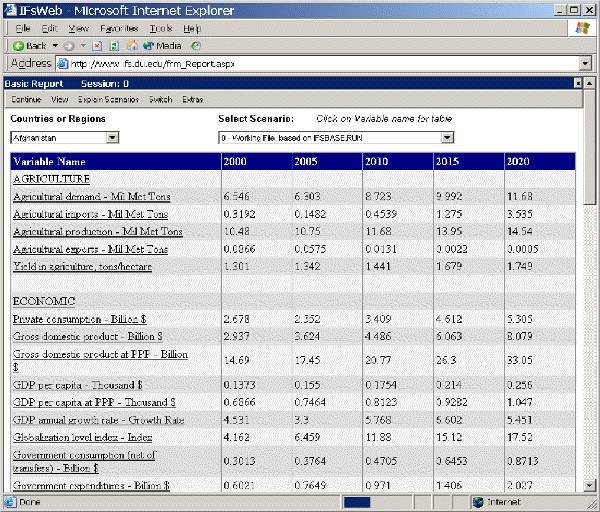
Task: Click the vertical scrollbar thumb
Action: tap(590, 147)
